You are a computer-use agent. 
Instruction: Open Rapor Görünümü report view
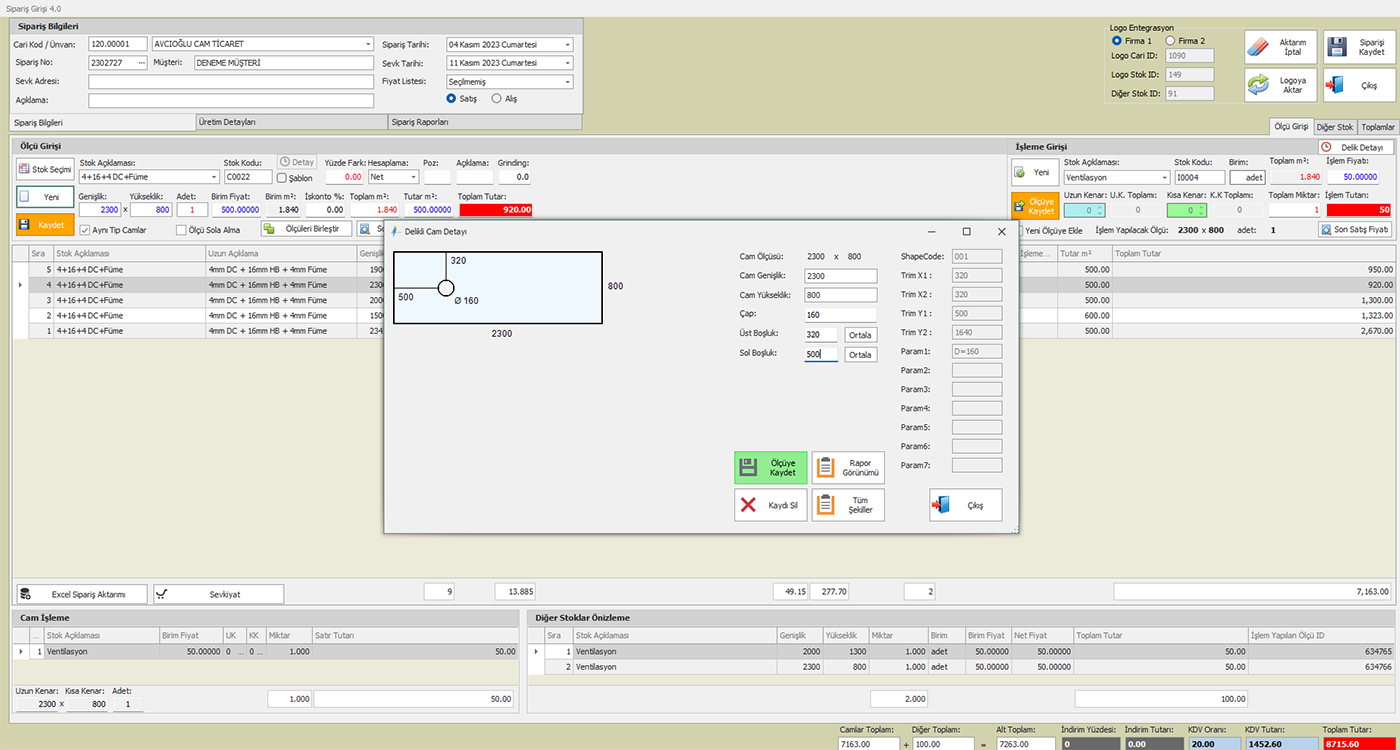848,467
